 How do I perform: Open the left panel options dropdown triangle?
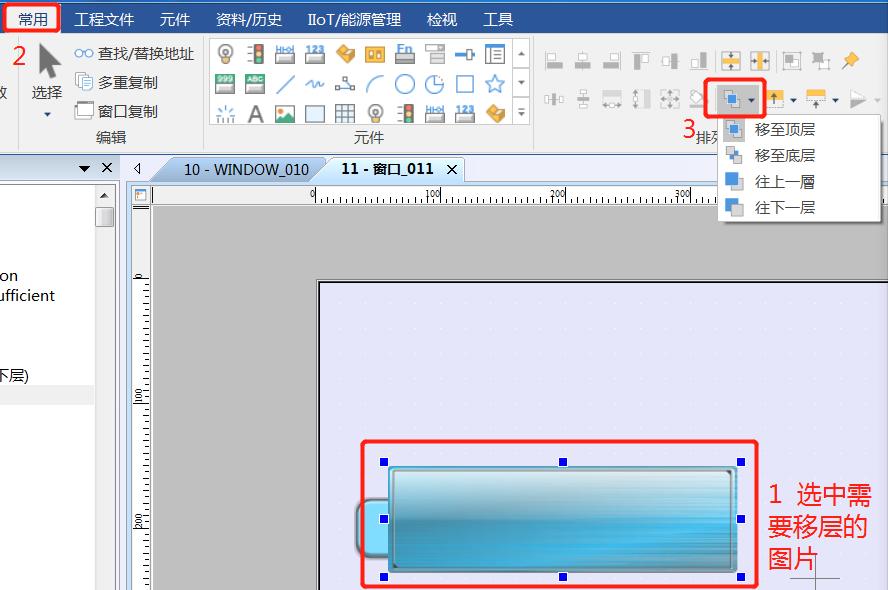pyautogui.click(x=84, y=168)
